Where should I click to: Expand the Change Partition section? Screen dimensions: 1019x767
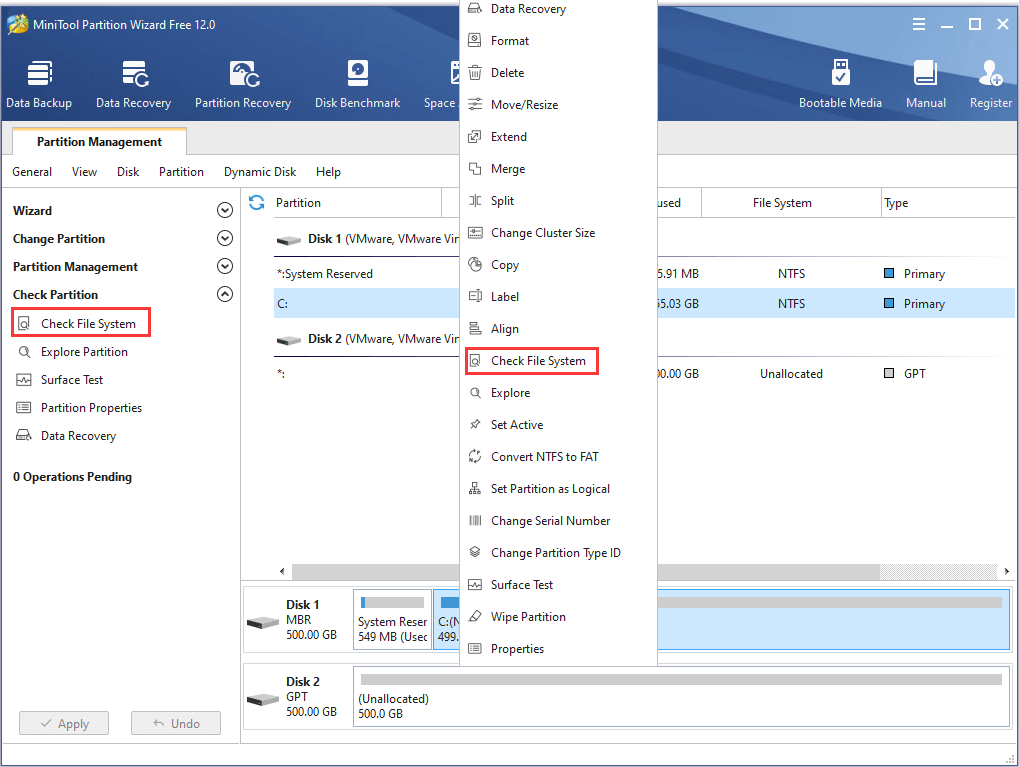pyautogui.click(x=225, y=239)
